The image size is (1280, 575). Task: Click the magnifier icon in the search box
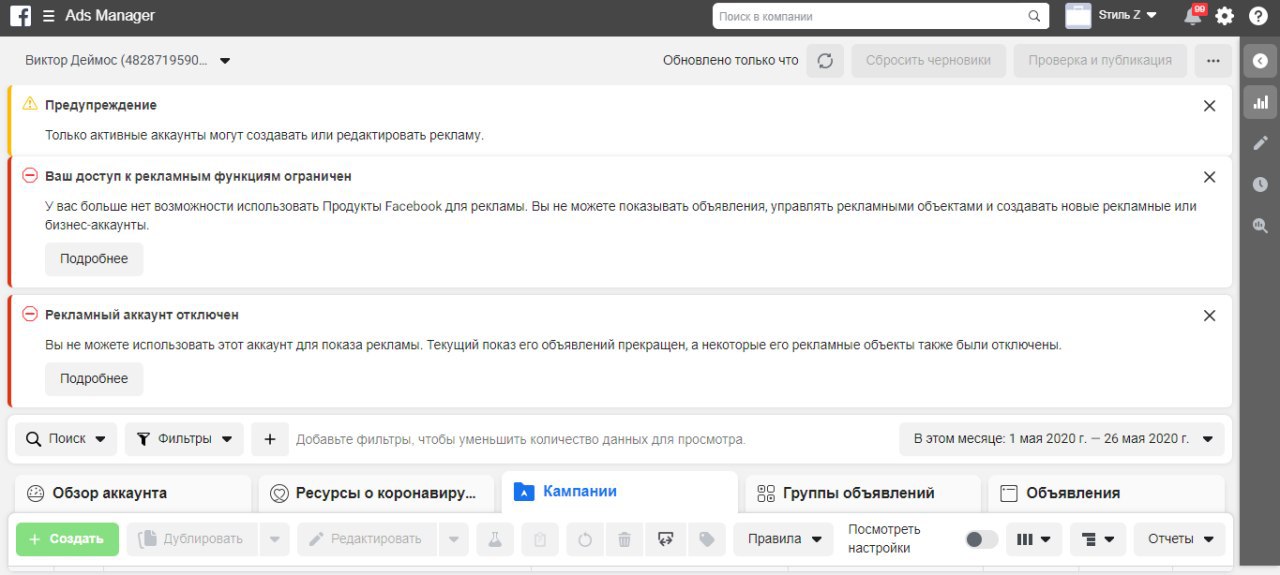coord(1035,16)
